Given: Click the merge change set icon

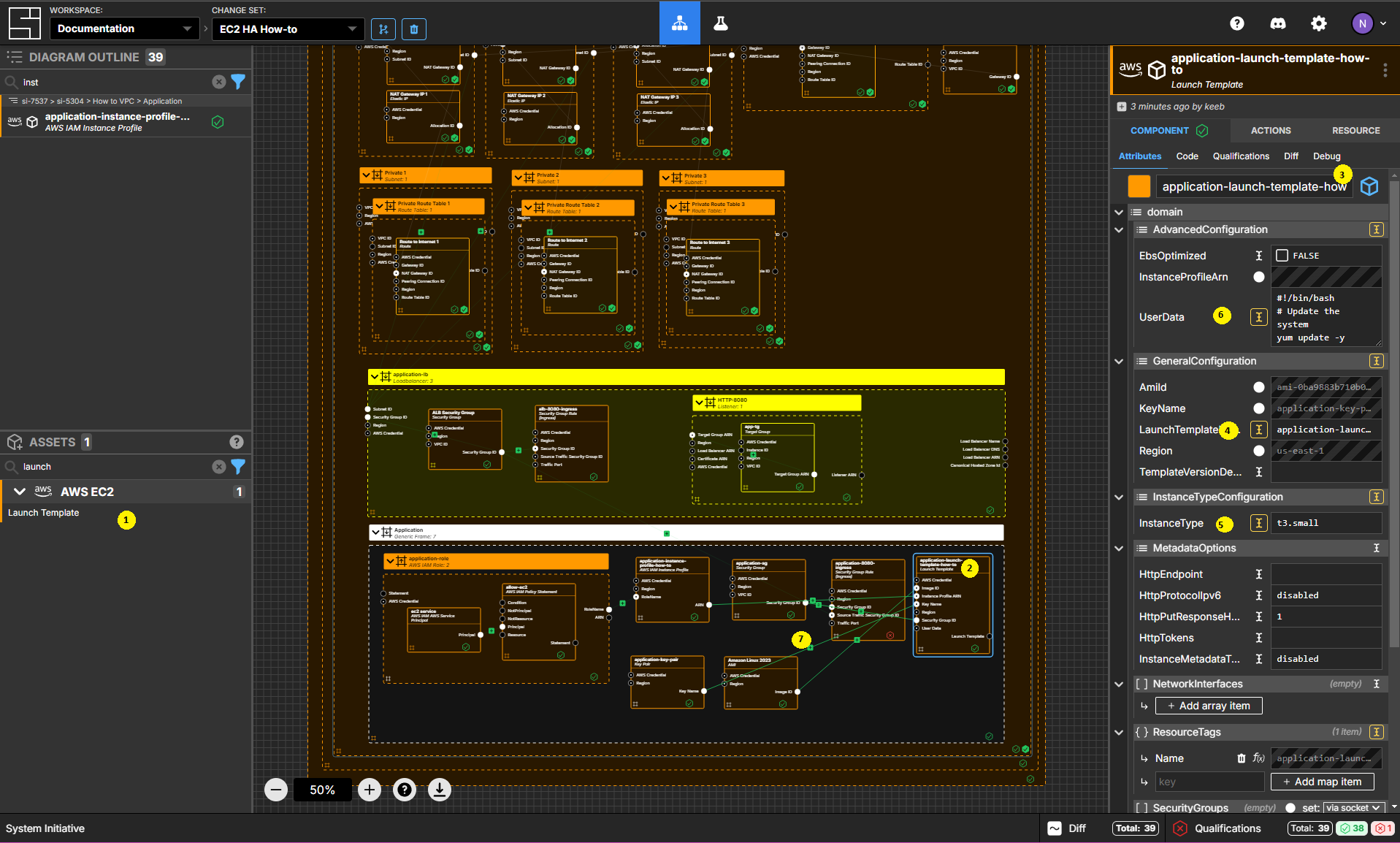Looking at the screenshot, I should (x=383, y=29).
